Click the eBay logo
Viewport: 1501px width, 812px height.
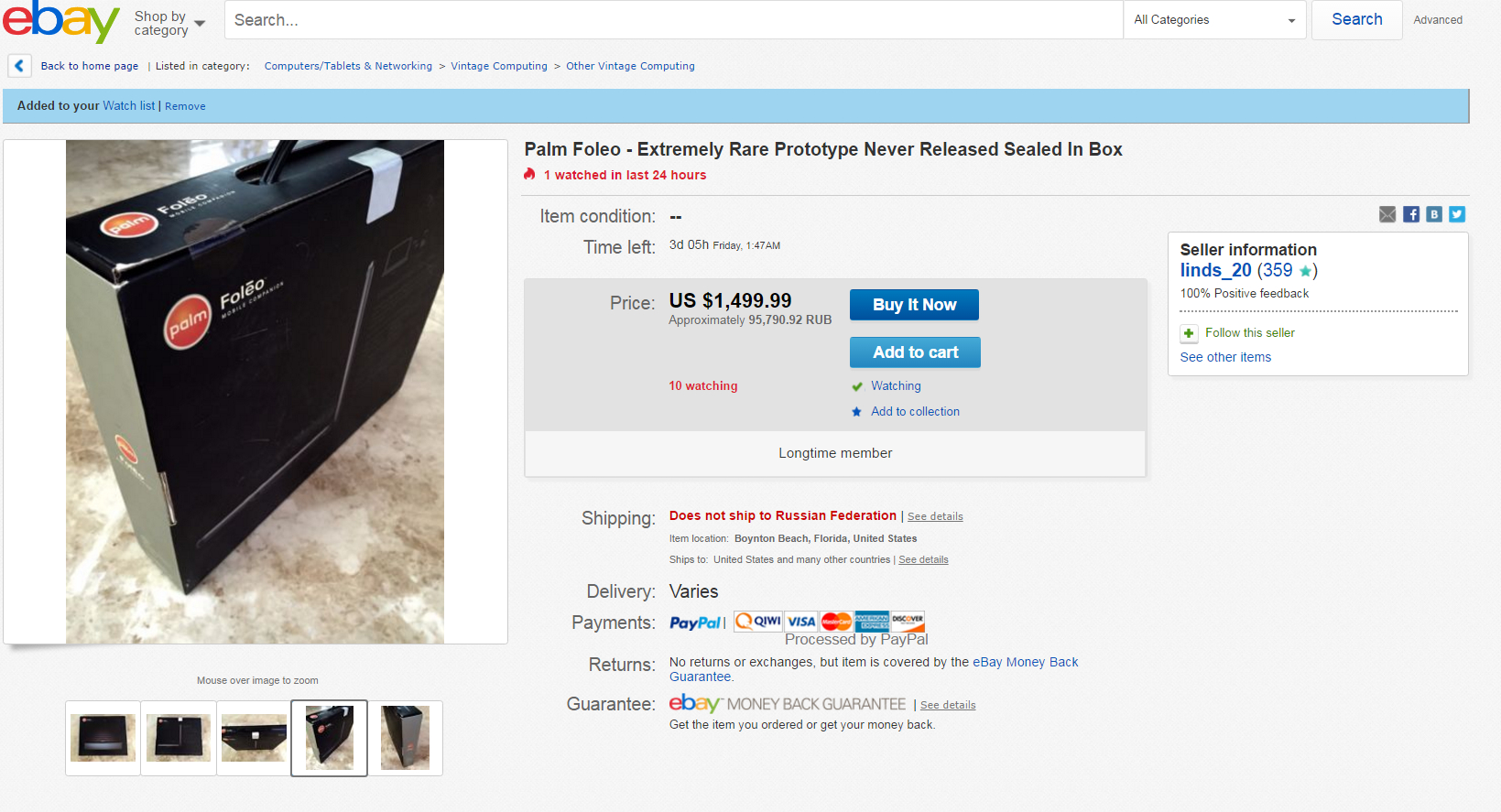(60, 21)
